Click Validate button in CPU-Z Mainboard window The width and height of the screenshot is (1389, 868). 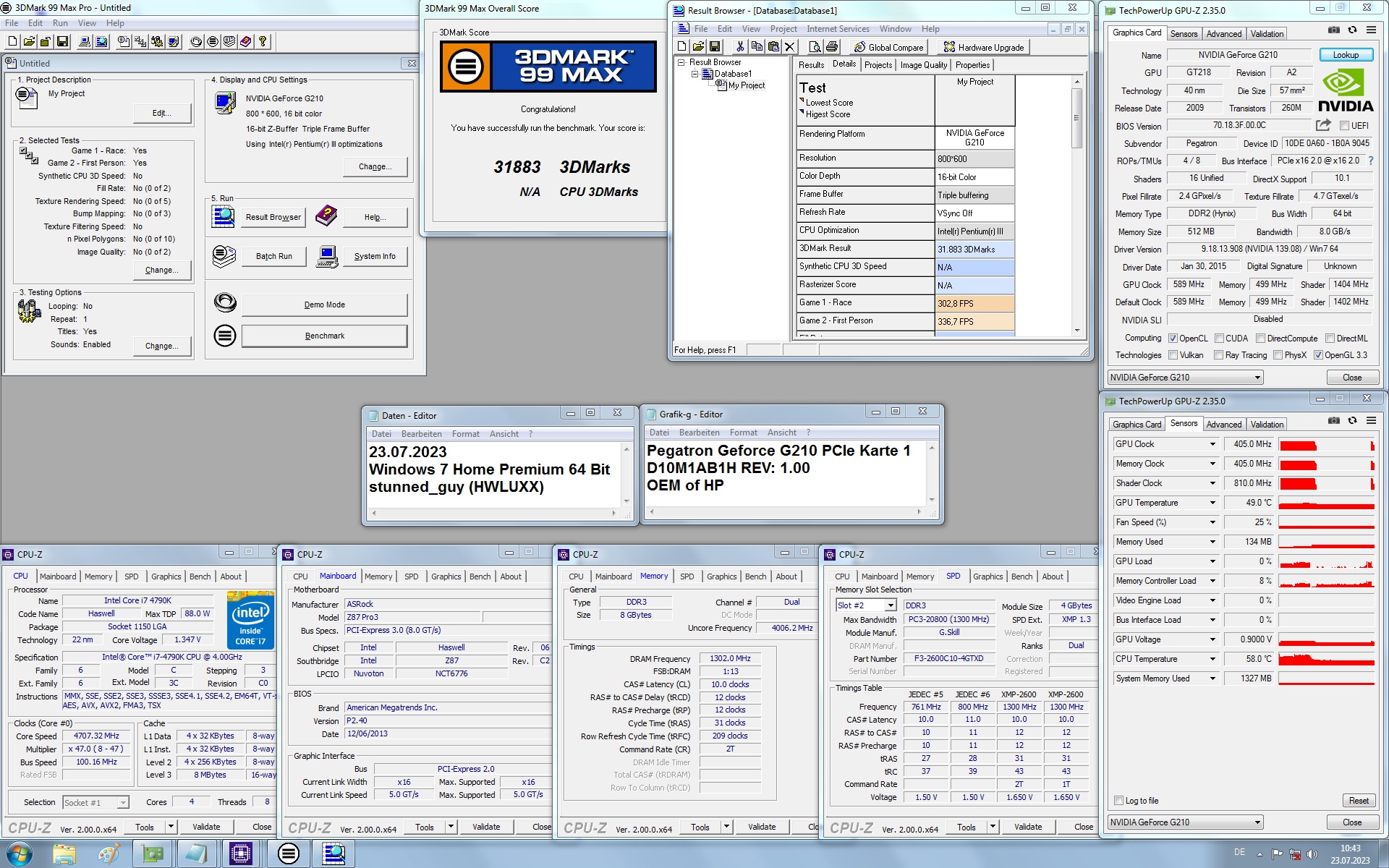[x=486, y=827]
